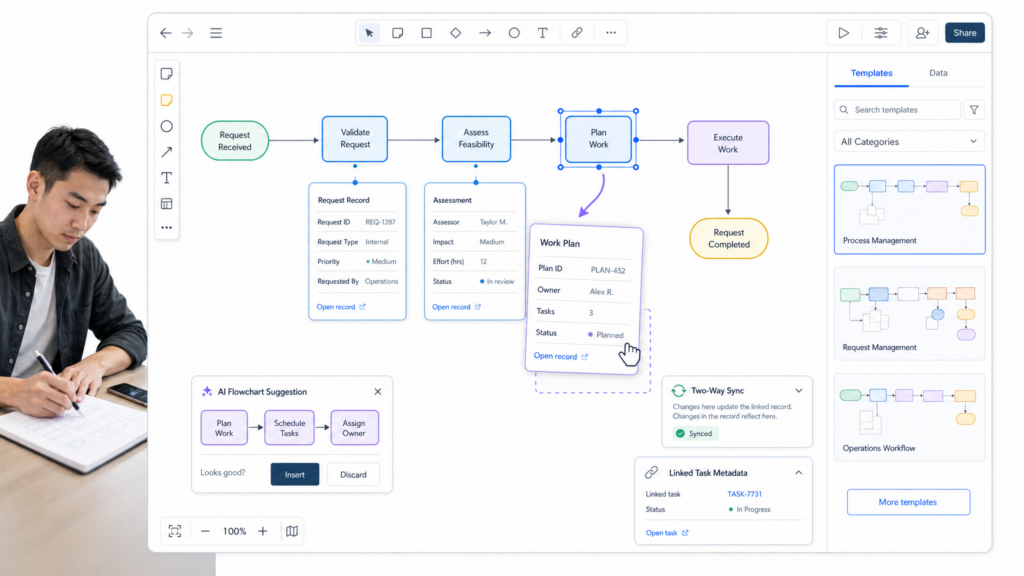Viewport: 1024px width, 576px height.
Task: Select the sticky note tool in top toolbar
Action: pyautogui.click(x=398, y=33)
